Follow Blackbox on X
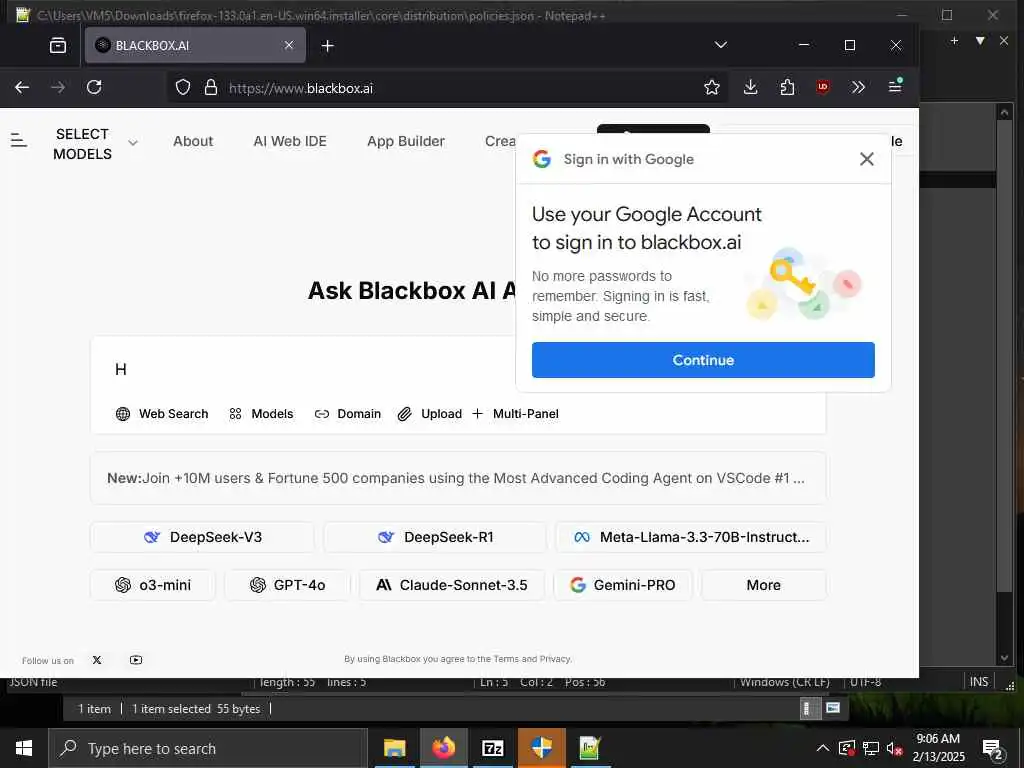 [x=97, y=660]
